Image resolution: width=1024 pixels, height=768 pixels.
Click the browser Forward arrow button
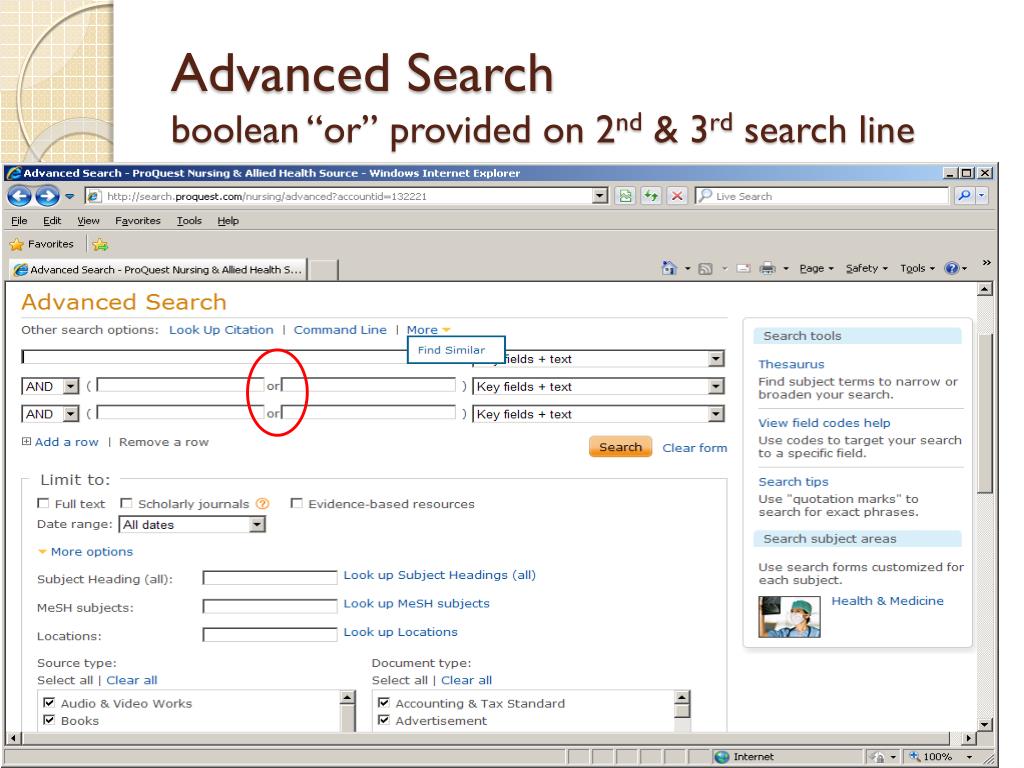(47, 196)
